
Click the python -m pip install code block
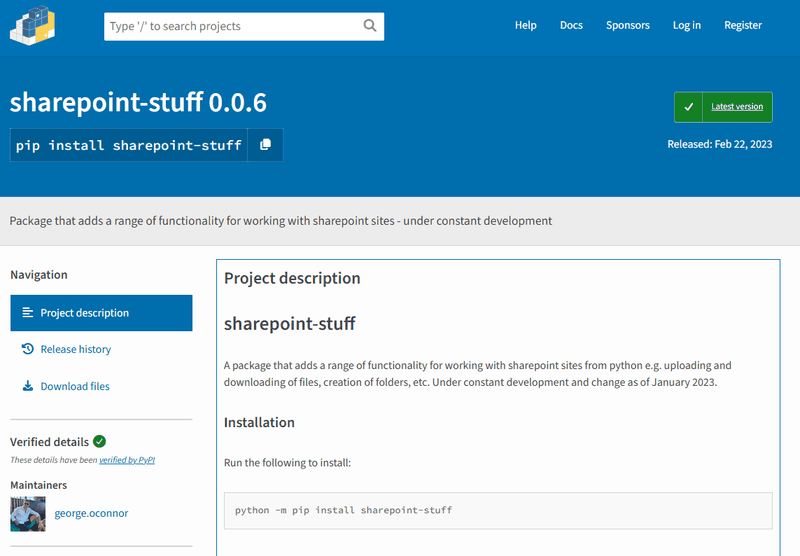(498, 511)
